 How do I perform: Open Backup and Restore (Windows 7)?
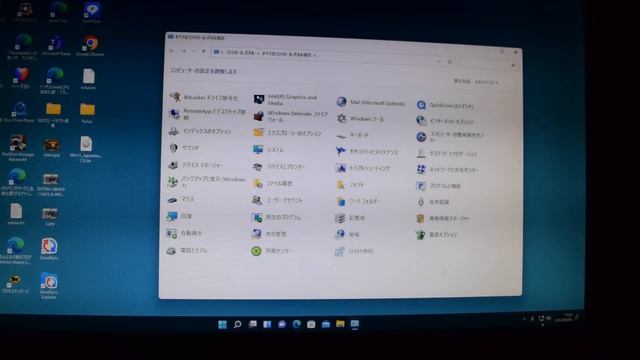pyautogui.click(x=207, y=182)
